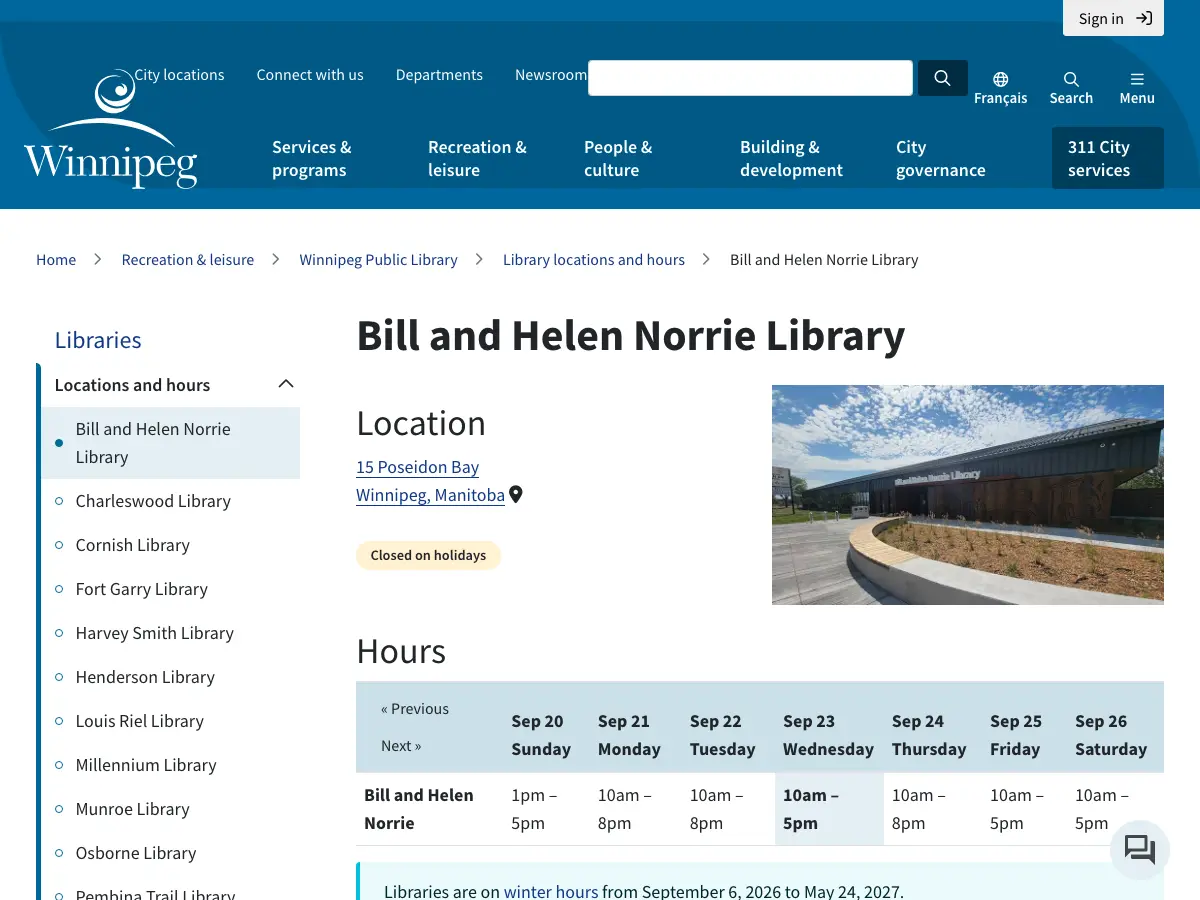Select Cornish Library in sidebar

pyautogui.click(x=133, y=545)
